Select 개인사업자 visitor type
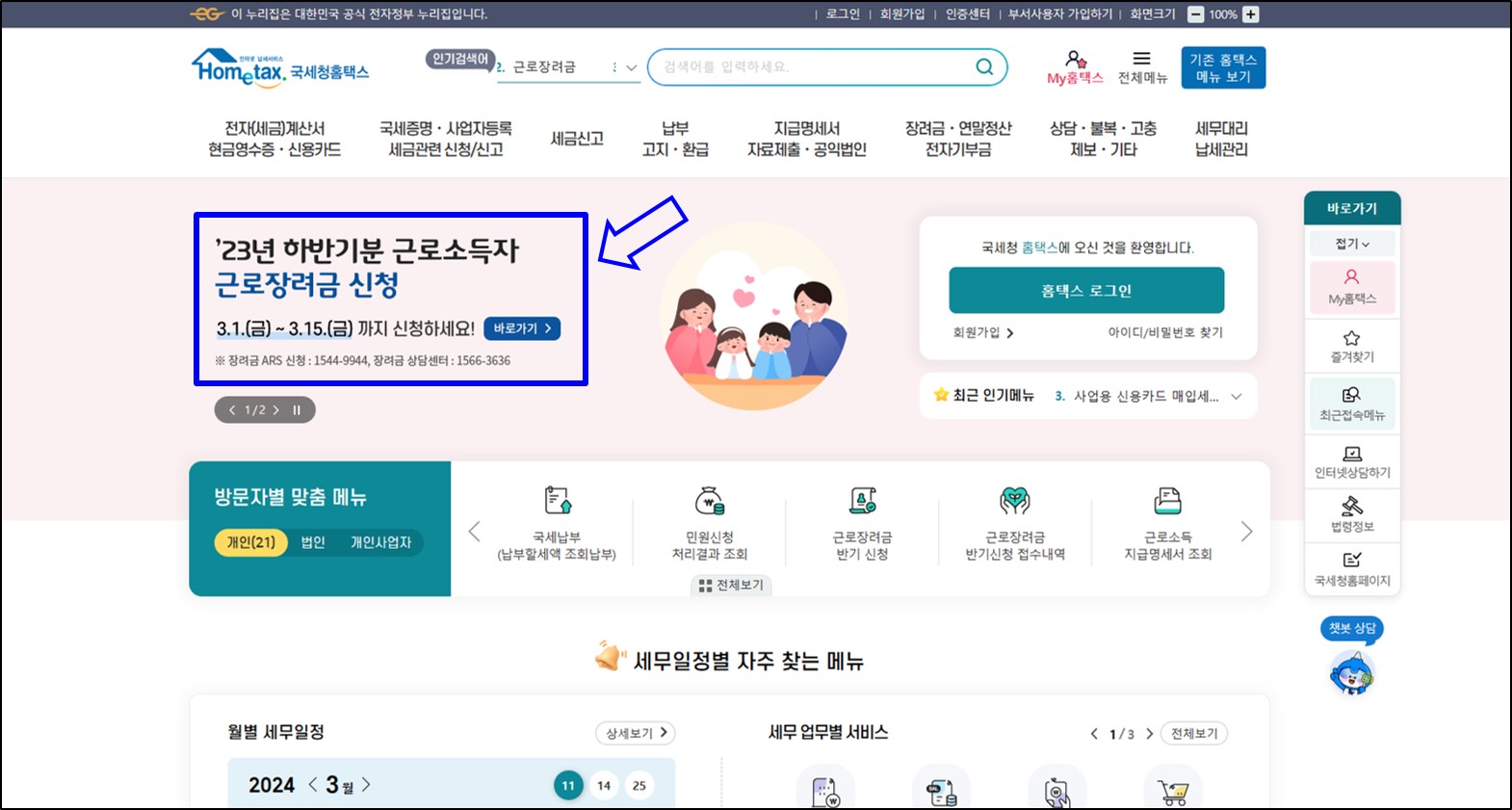The height and width of the screenshot is (810, 1512). point(380,542)
